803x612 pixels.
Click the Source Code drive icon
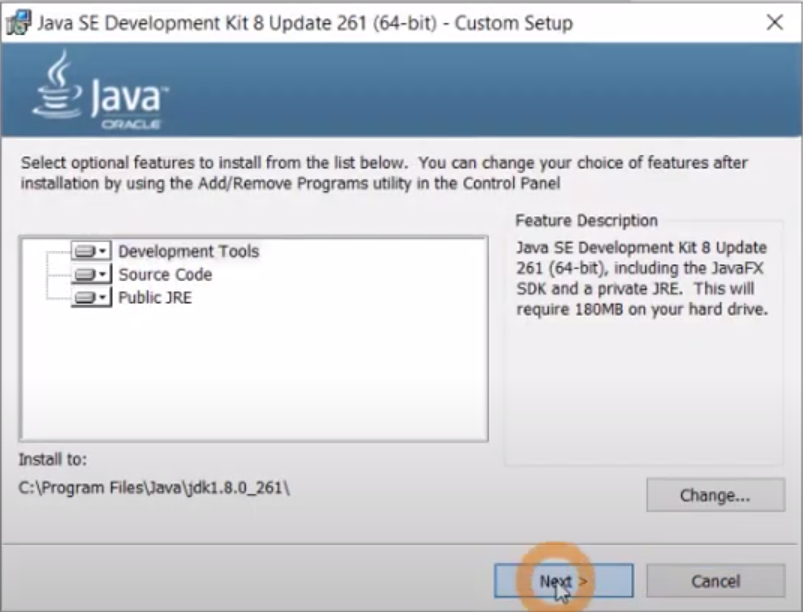tap(86, 275)
